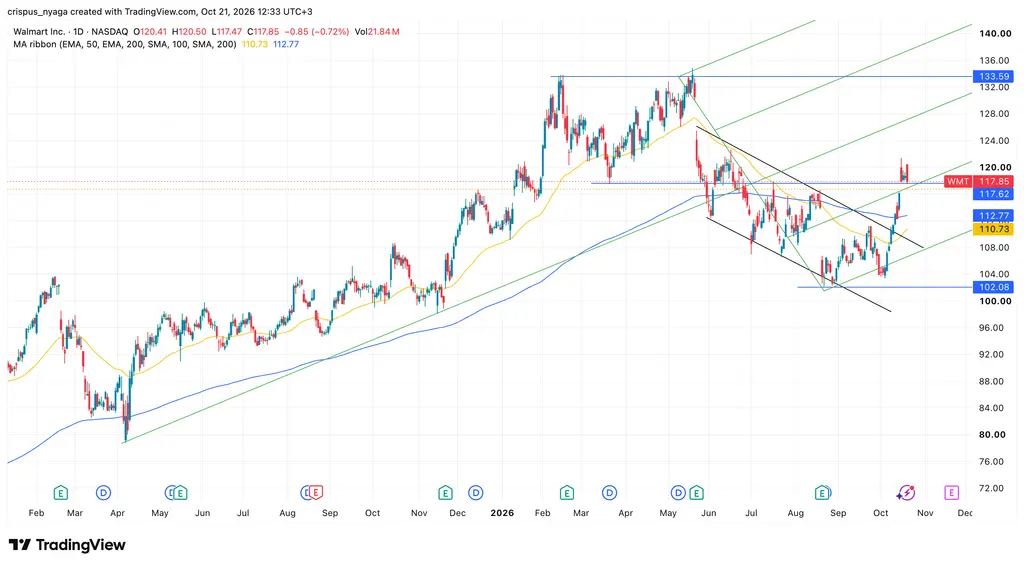This screenshot has height=567, width=1024.
Task: Click the H120.50 high value
Action: pos(189,31)
